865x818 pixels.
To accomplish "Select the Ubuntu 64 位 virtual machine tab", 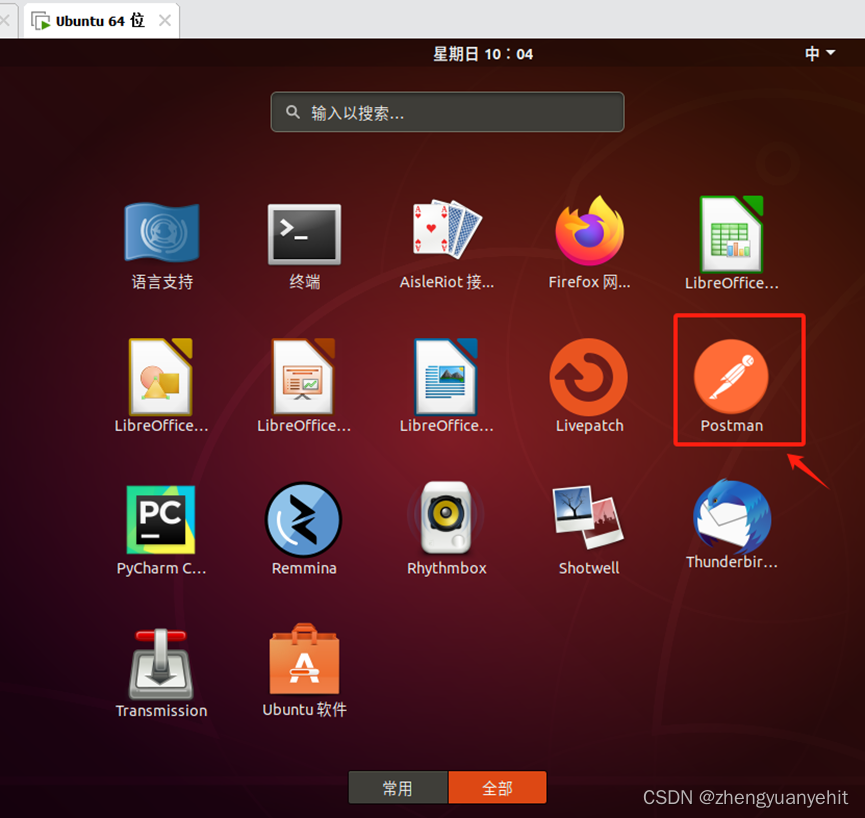I will [x=100, y=21].
